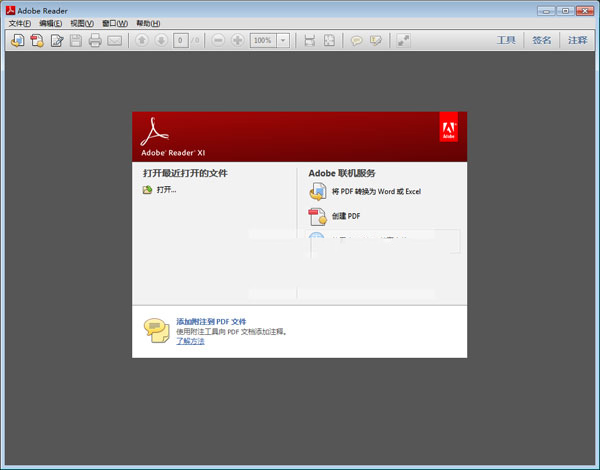Click the convert PDF icon in welcome panel
Viewport: 600px width, 470px height.
click(318, 191)
